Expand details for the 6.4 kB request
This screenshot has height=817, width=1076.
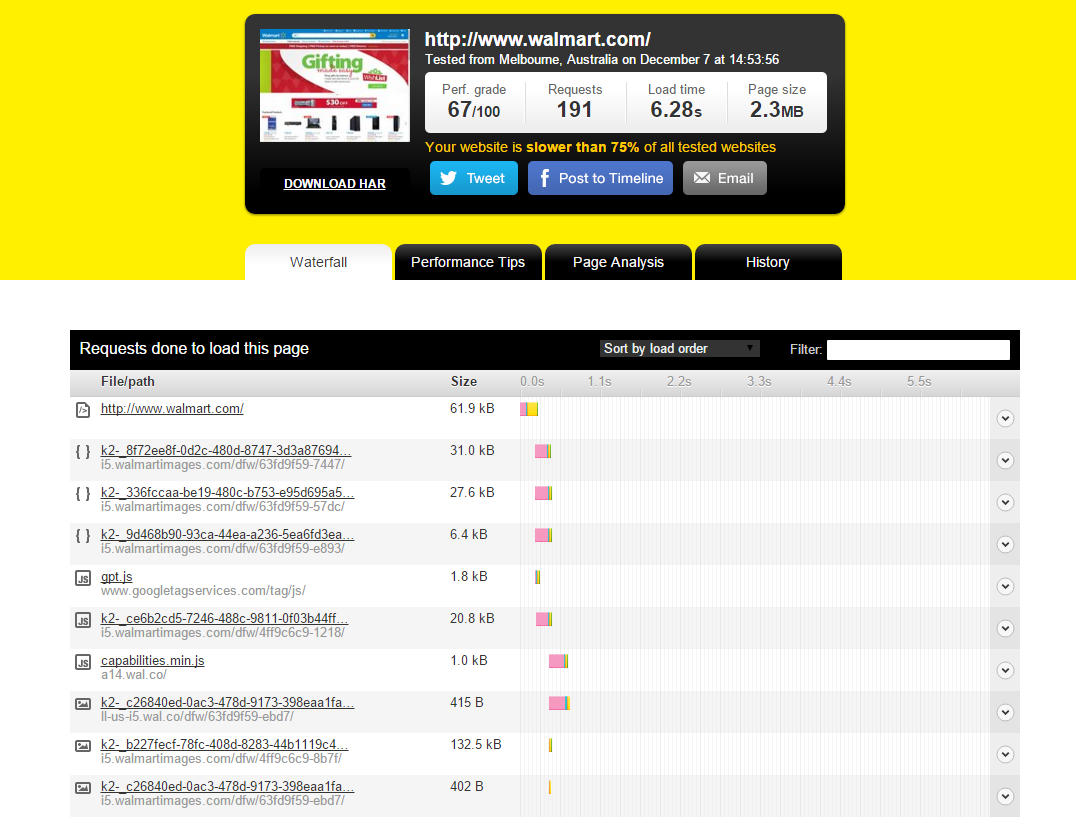[x=1005, y=544]
